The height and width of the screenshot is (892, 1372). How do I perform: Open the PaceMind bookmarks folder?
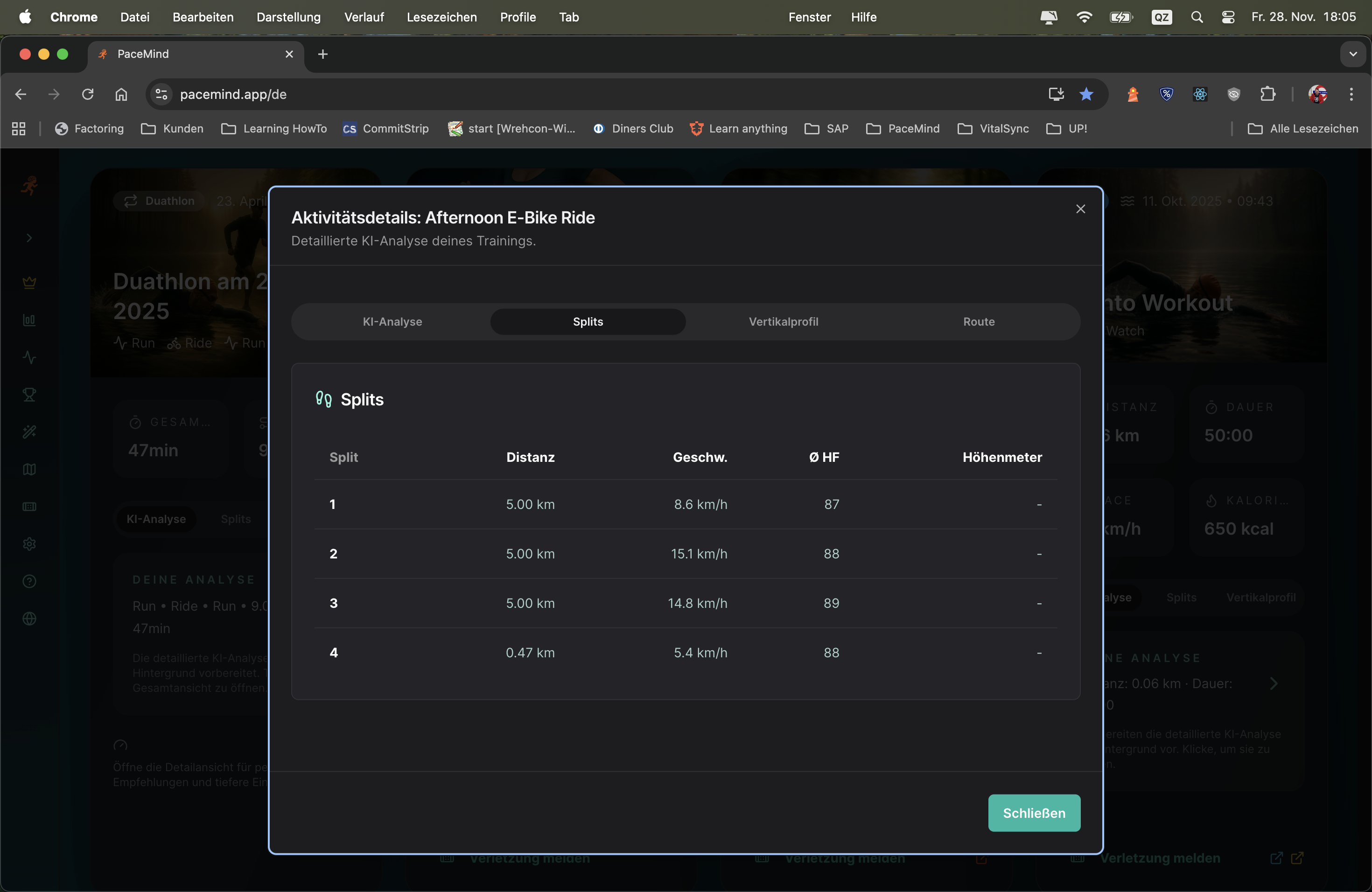903,128
